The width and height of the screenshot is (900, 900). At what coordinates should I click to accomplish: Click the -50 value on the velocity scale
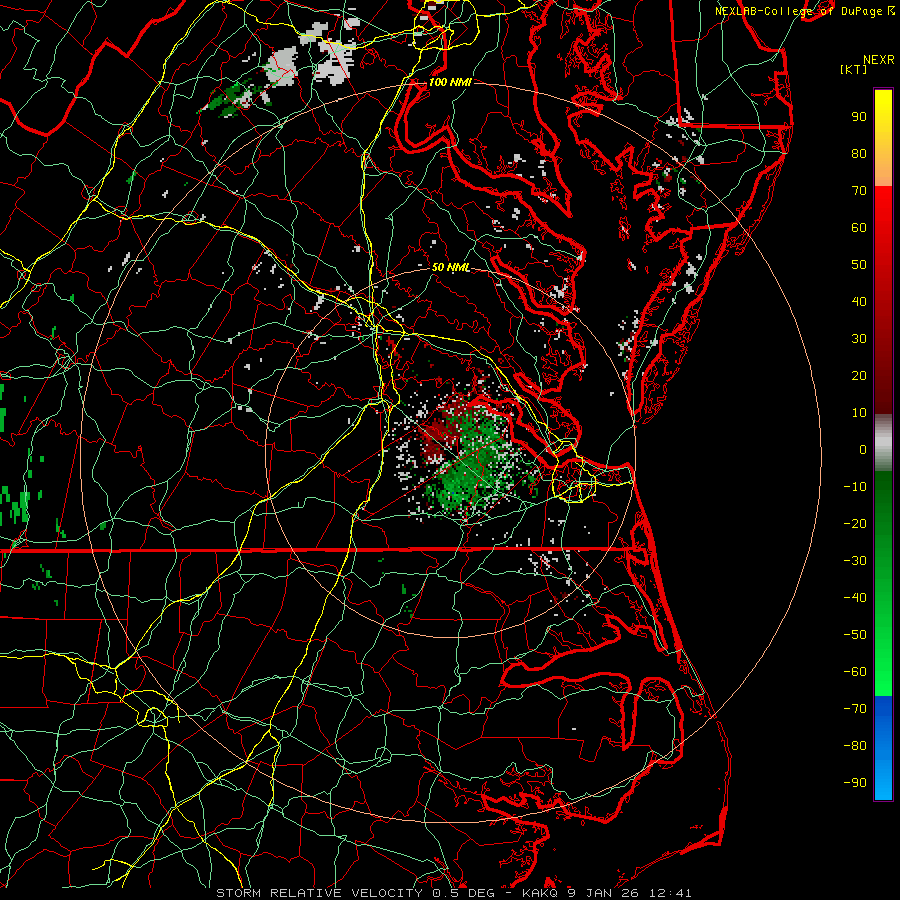coord(855,635)
